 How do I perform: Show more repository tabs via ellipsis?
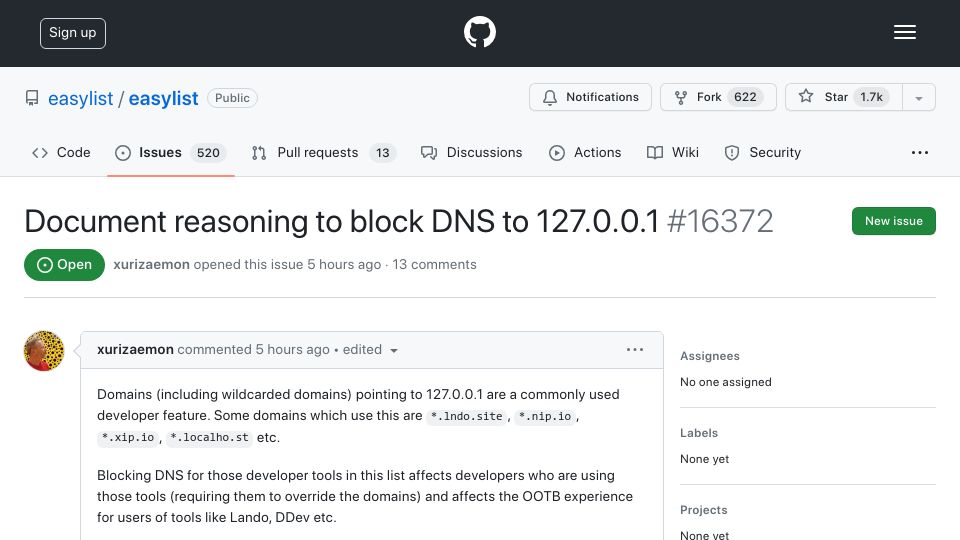coord(920,152)
